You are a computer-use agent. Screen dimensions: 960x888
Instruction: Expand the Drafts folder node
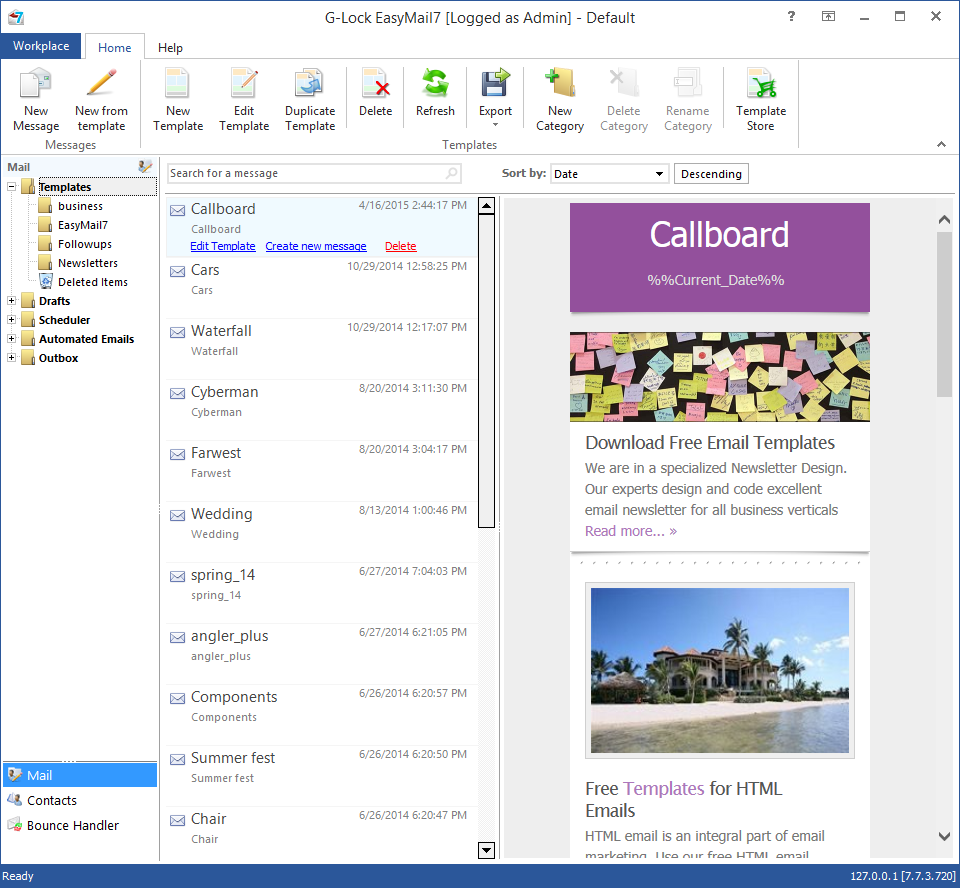coord(11,301)
